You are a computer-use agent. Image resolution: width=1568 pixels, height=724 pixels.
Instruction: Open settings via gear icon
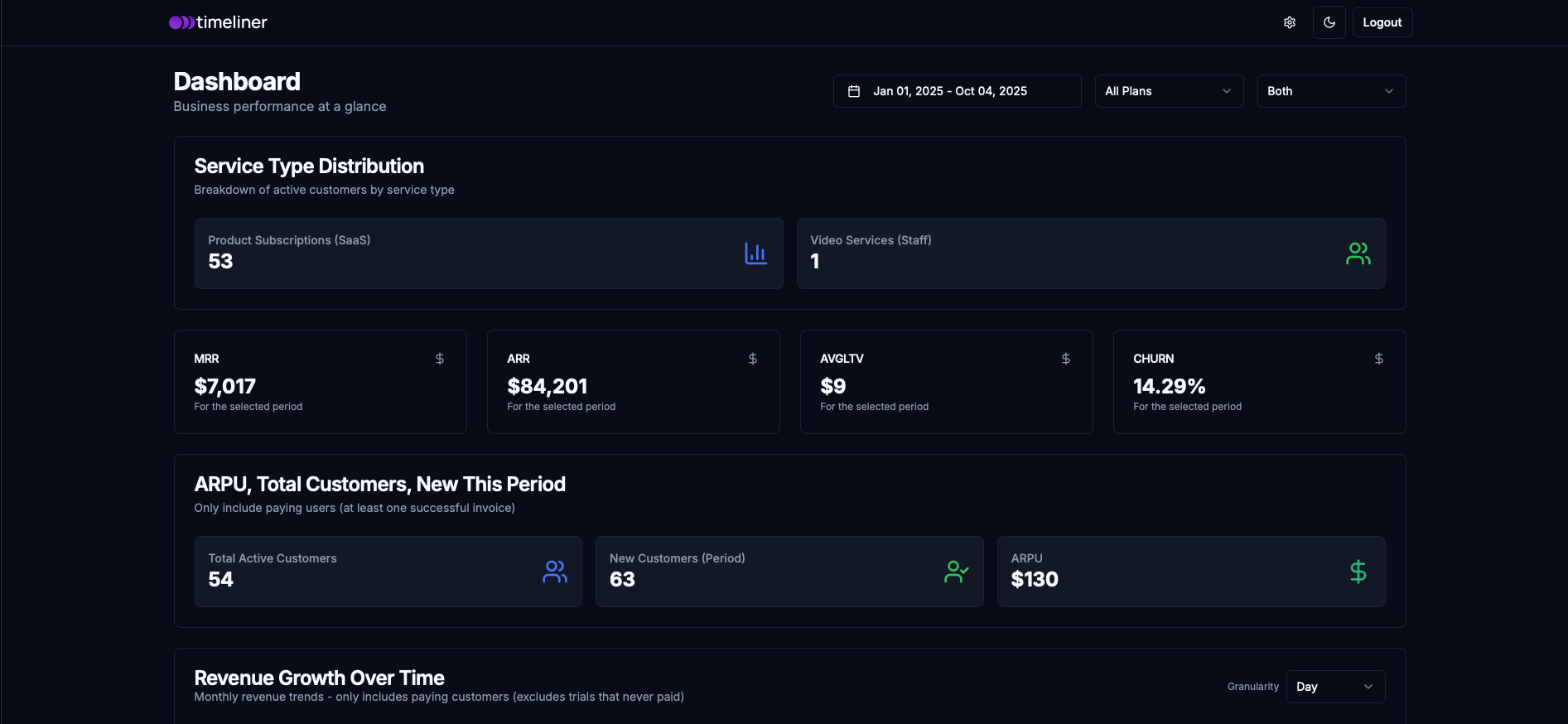click(1290, 22)
